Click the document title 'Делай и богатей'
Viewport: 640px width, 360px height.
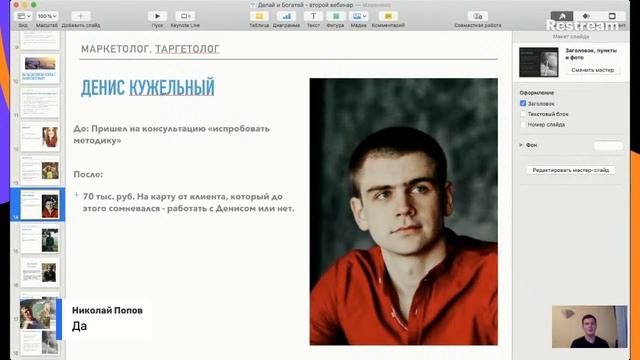pos(305,5)
